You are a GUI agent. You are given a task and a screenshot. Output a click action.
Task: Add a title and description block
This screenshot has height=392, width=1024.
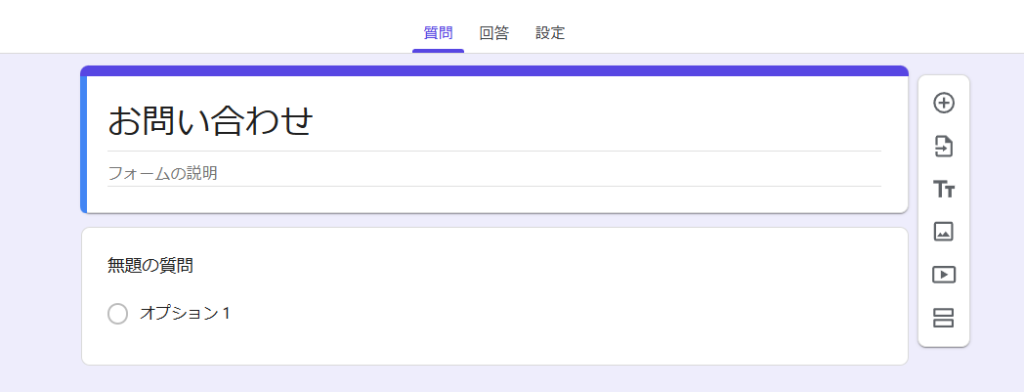coord(944,190)
